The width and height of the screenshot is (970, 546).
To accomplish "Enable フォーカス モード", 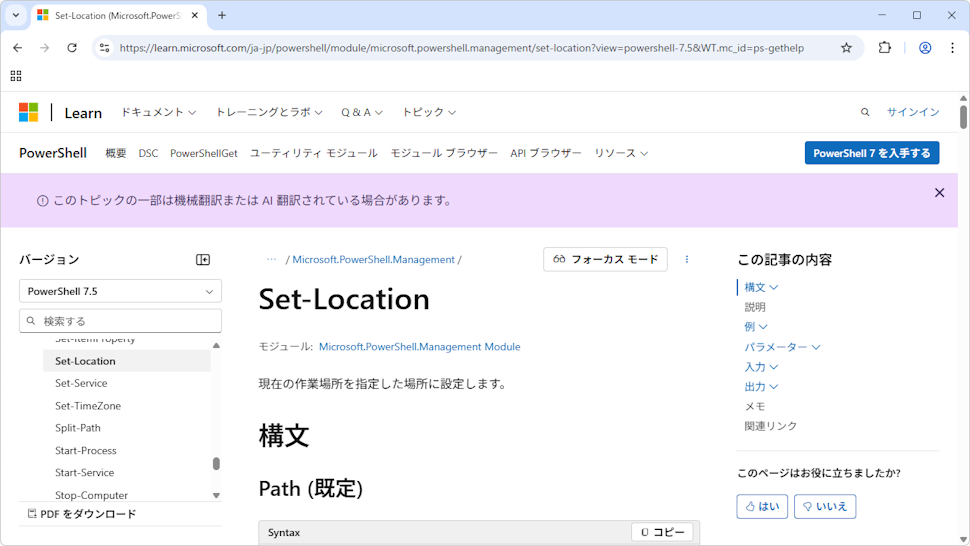I will tap(605, 259).
